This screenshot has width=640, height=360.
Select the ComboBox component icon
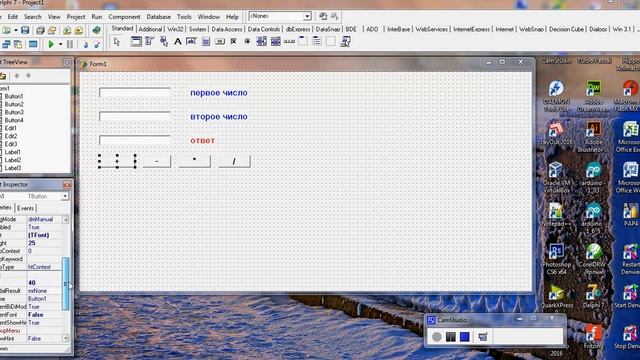tap(276, 42)
